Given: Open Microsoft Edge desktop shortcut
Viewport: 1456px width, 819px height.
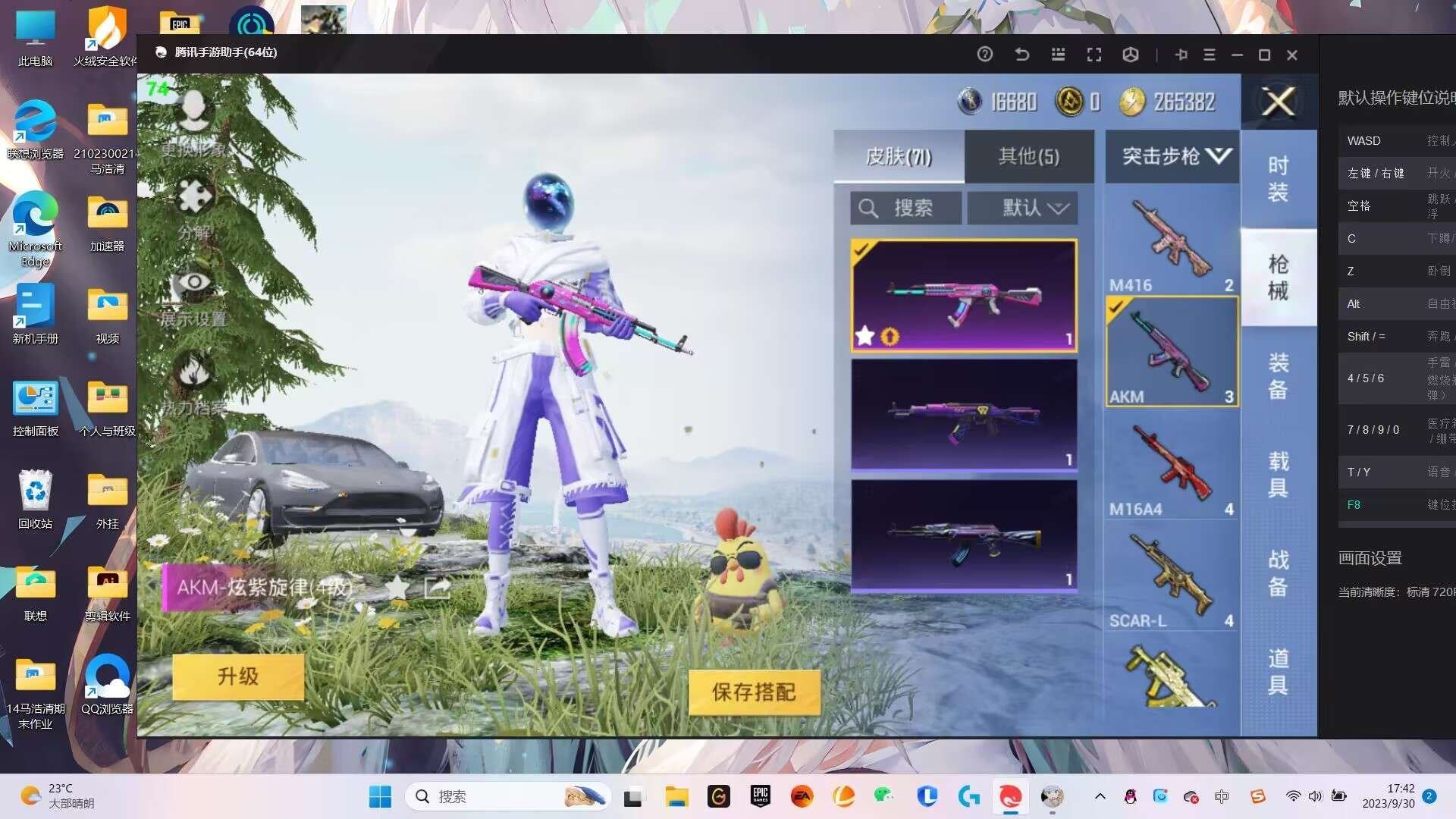Looking at the screenshot, I should [35, 229].
